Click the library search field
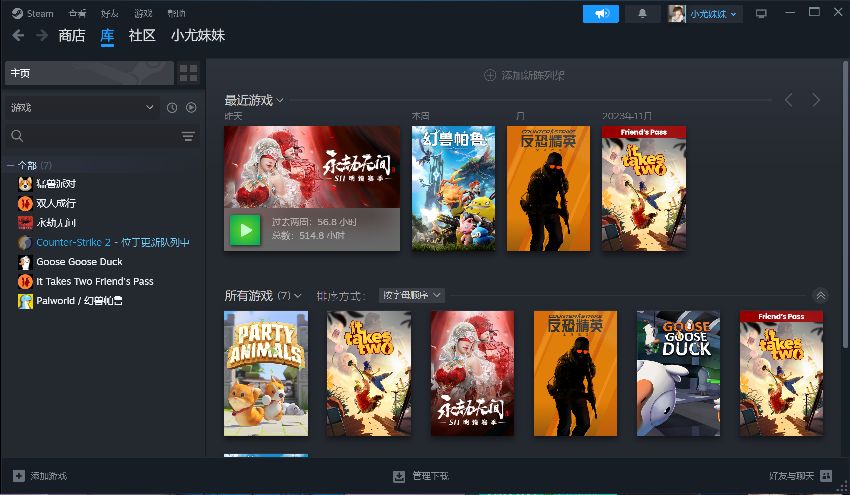Viewport: 850px width, 495px height. (102, 136)
